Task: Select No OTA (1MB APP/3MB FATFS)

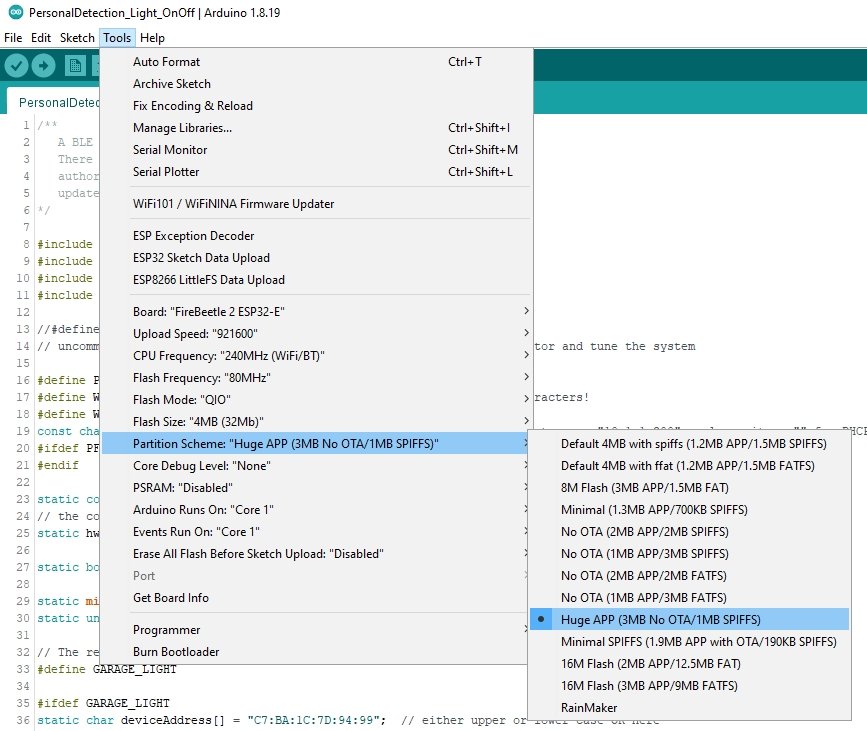Action: click(690, 598)
